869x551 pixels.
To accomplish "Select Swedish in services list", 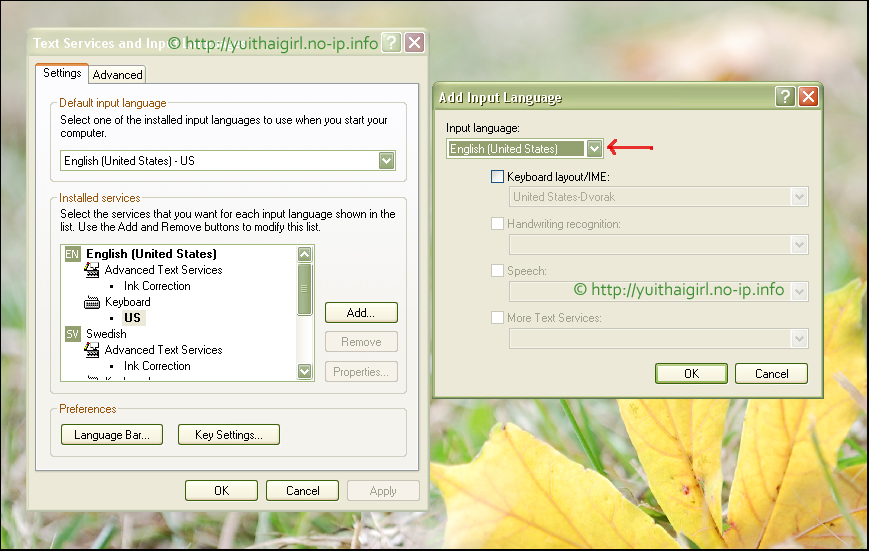I will pos(106,334).
